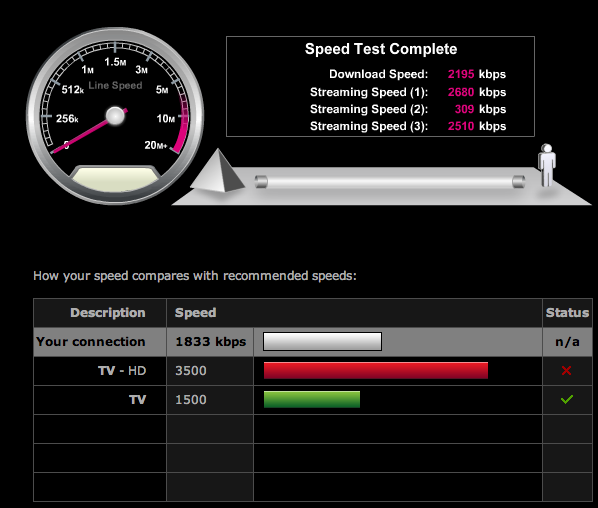Select the Your connection table row label
Viewport: 598px width, 508px height.
[x=91, y=342]
